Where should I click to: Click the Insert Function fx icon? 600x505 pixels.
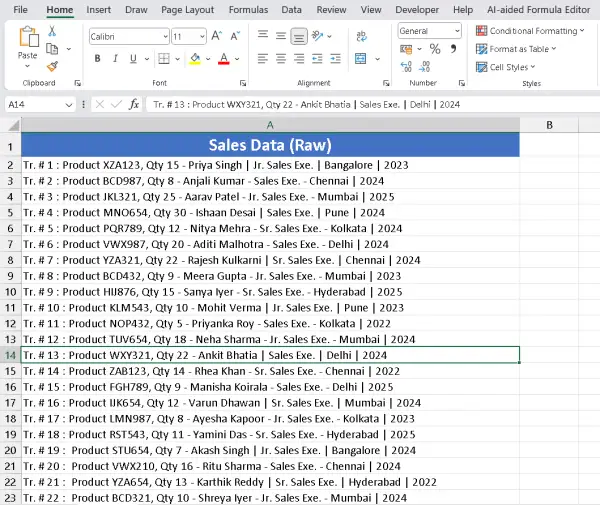coord(134,104)
